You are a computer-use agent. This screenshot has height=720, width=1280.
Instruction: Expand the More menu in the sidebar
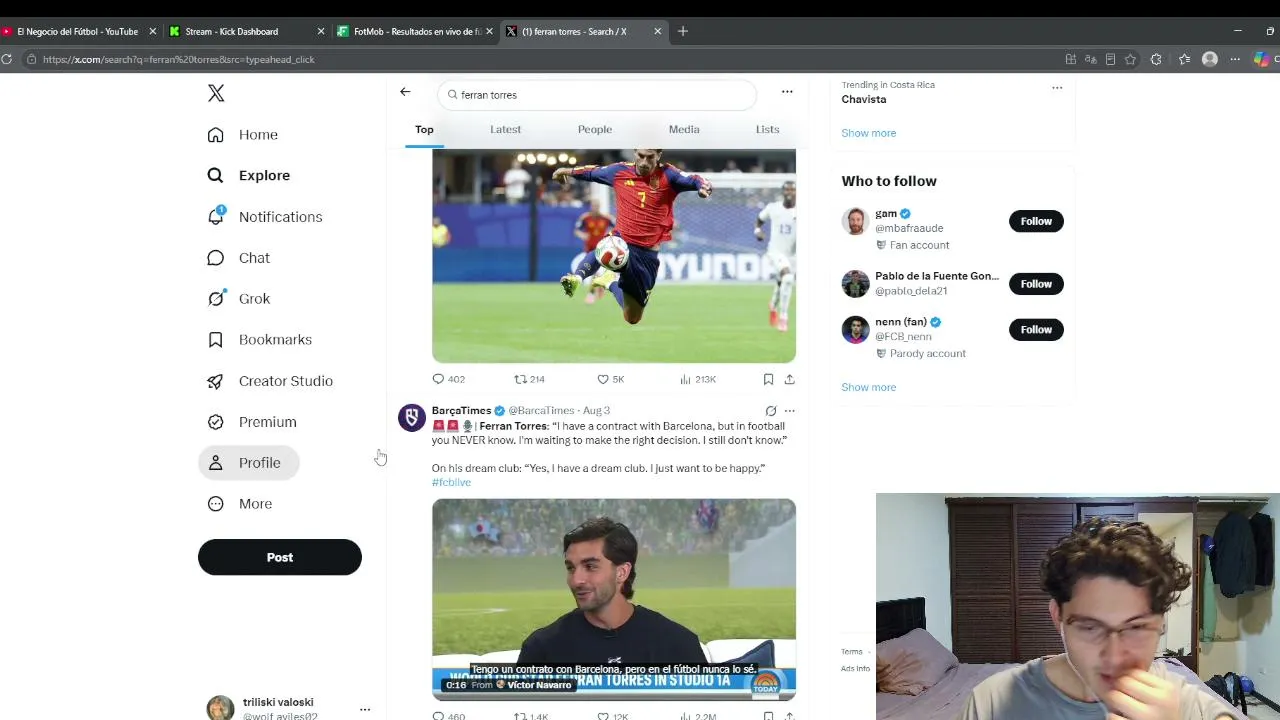239,504
